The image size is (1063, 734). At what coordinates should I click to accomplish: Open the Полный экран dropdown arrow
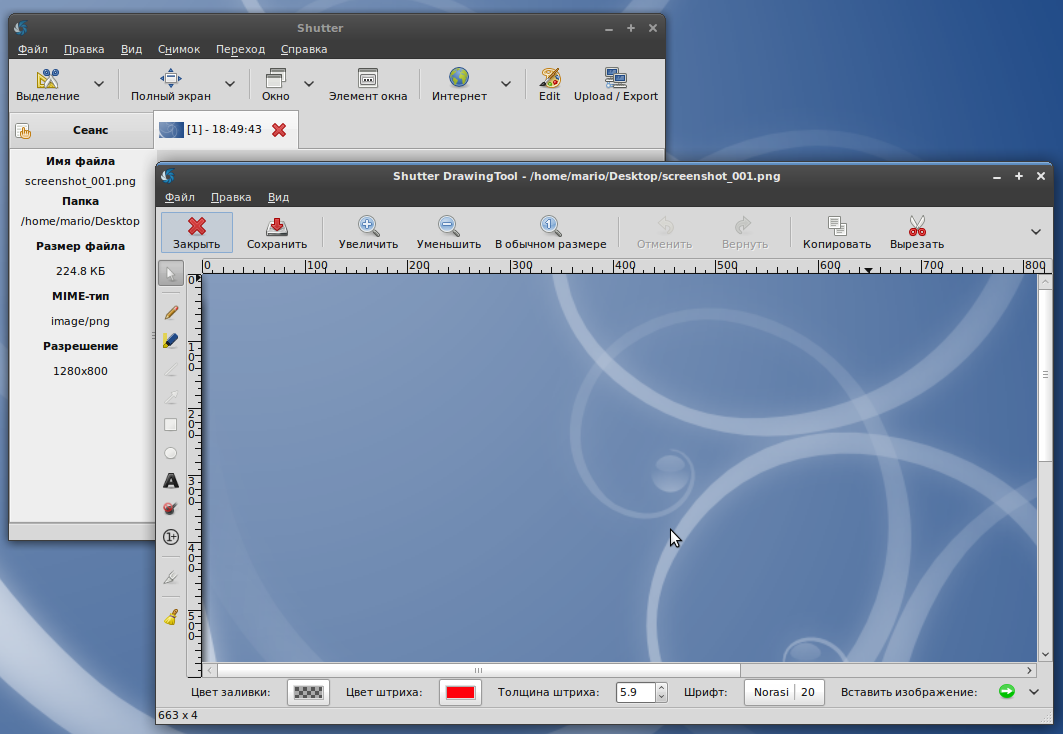(x=230, y=84)
